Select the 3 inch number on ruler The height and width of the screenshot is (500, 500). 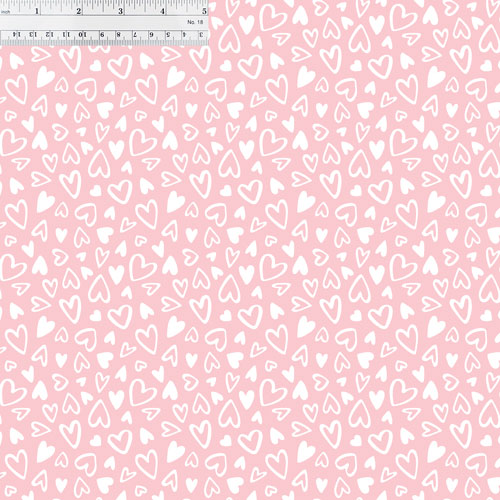[x=120, y=11]
